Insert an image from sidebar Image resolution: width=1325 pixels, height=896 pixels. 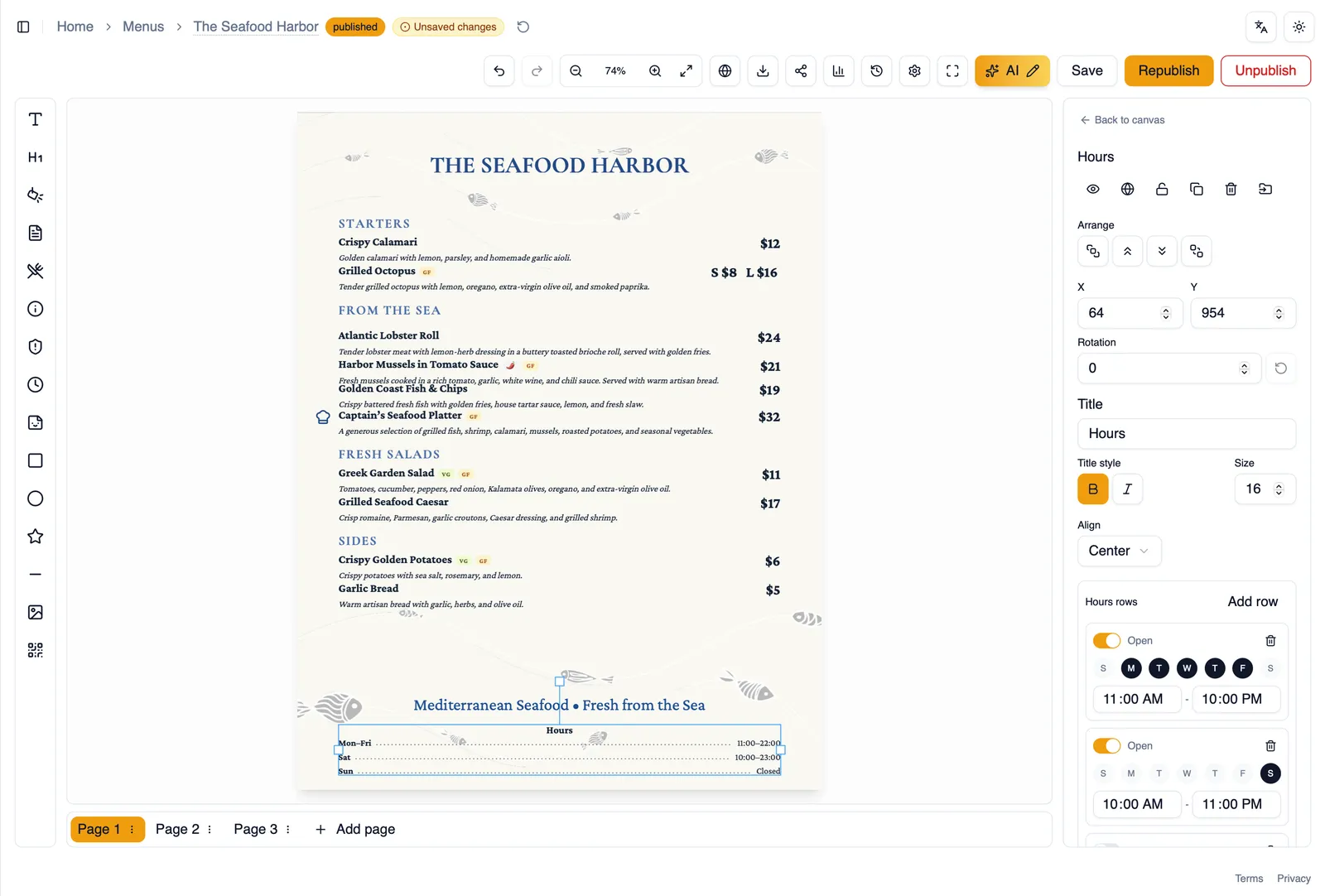35,613
